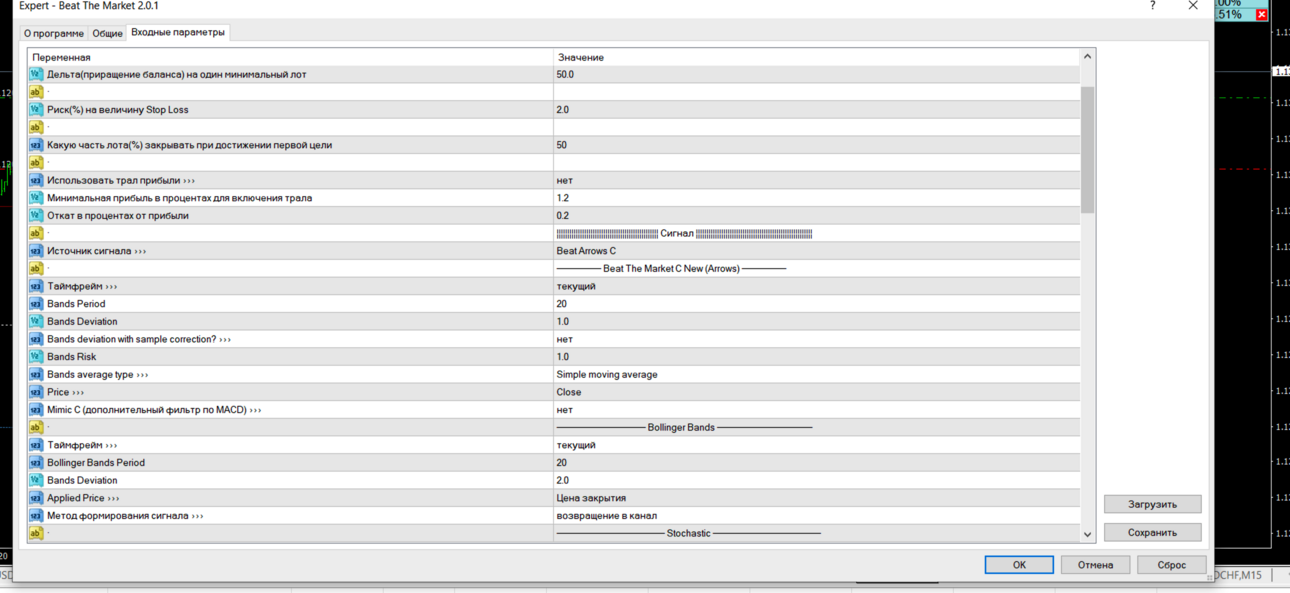Click the icon beside 'Bands average type'
Screen dimensions: 1290x593
[x=36, y=374]
